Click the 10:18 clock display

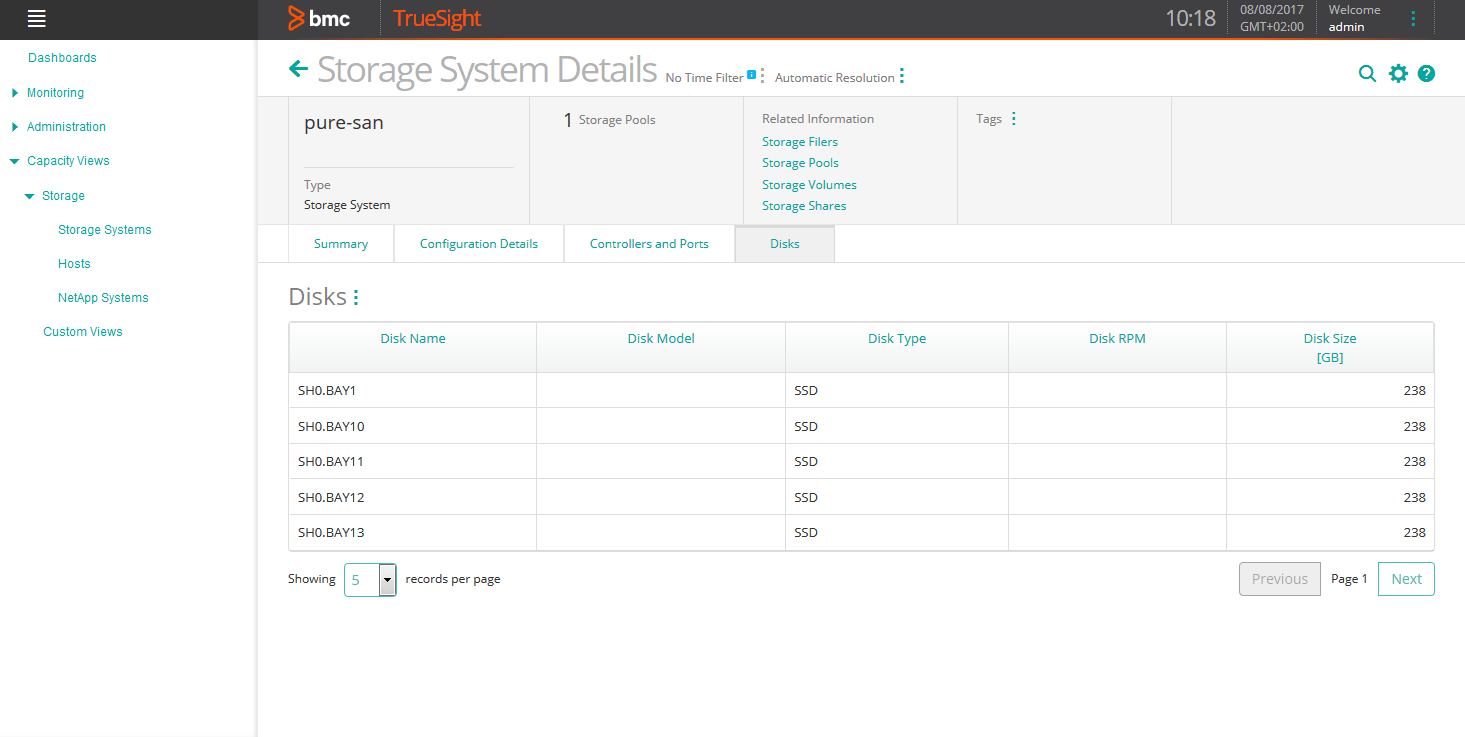tap(1190, 18)
